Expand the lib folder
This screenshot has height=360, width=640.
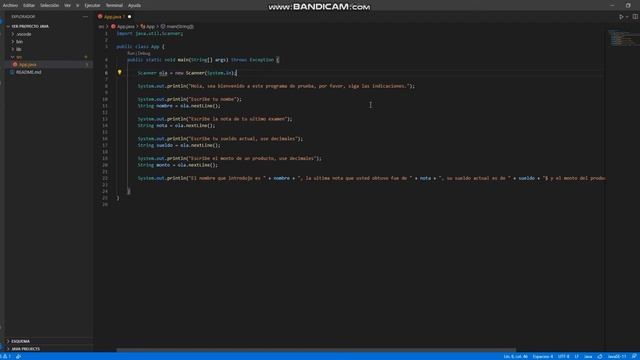coord(18,49)
